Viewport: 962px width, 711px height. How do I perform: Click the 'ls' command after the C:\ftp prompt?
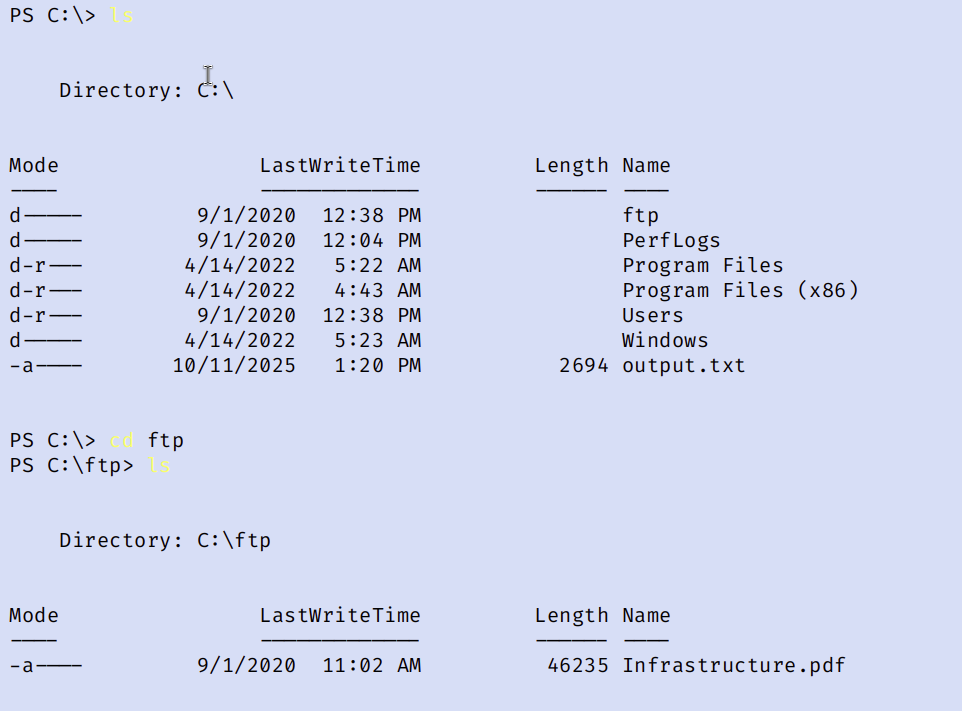159,466
